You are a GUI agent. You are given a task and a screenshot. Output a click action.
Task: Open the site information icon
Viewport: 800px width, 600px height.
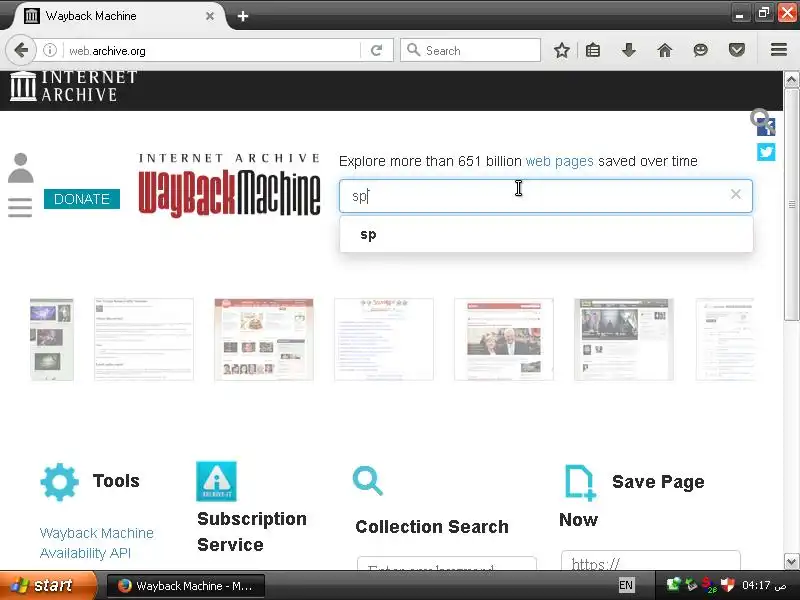[49, 51]
